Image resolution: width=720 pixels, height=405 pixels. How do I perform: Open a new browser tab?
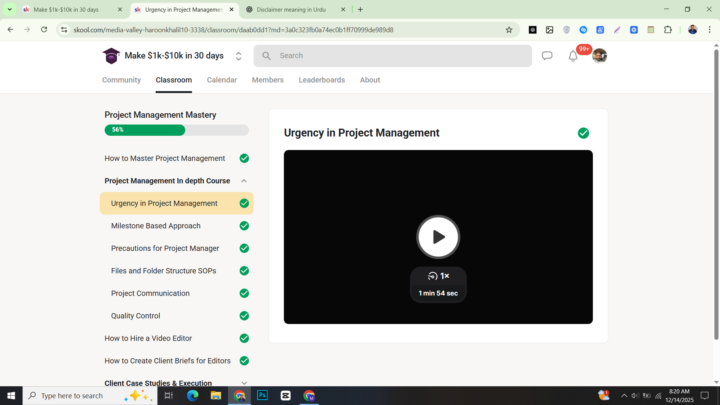(x=360, y=10)
